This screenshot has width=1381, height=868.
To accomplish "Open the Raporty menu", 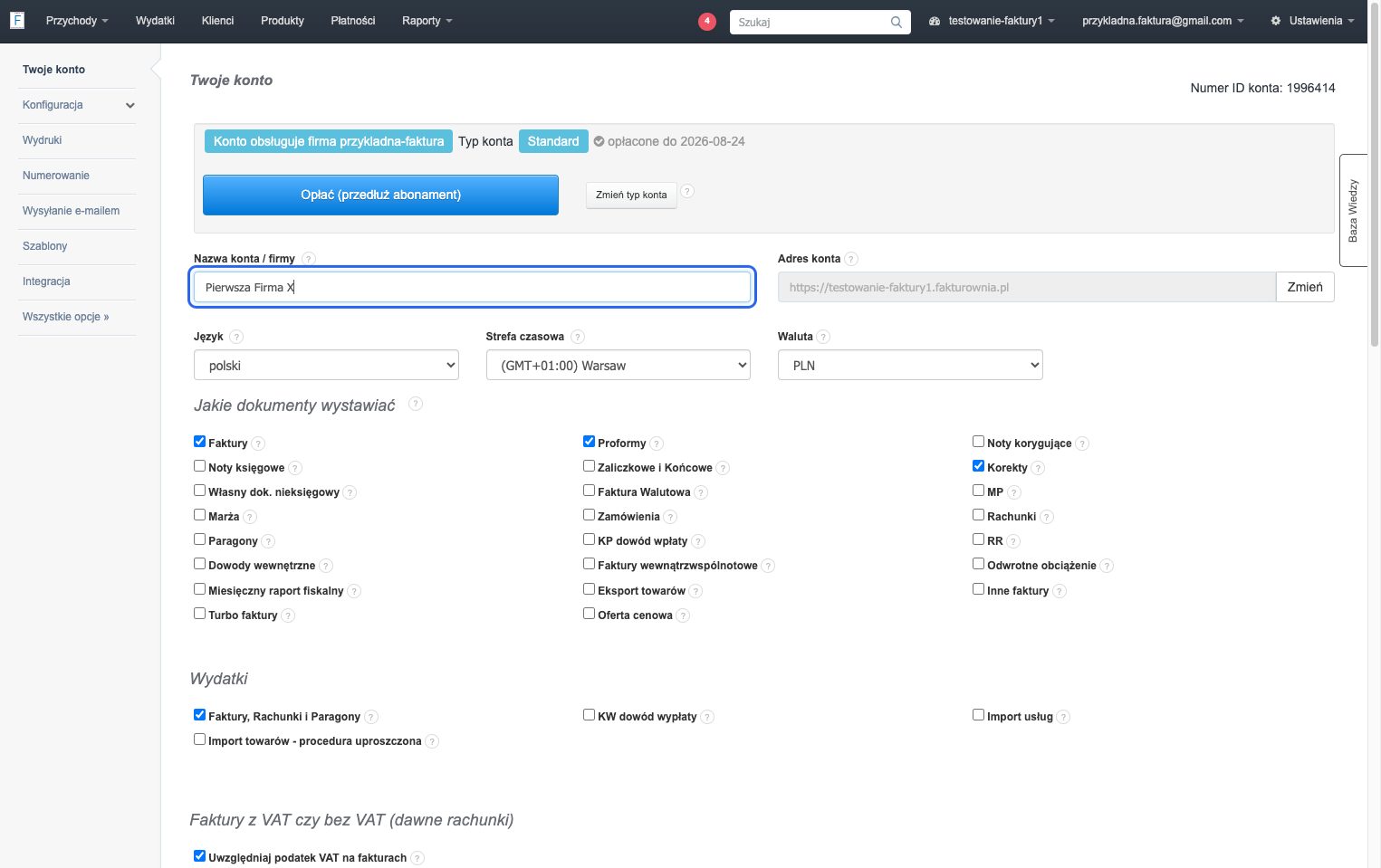I will coord(427,21).
